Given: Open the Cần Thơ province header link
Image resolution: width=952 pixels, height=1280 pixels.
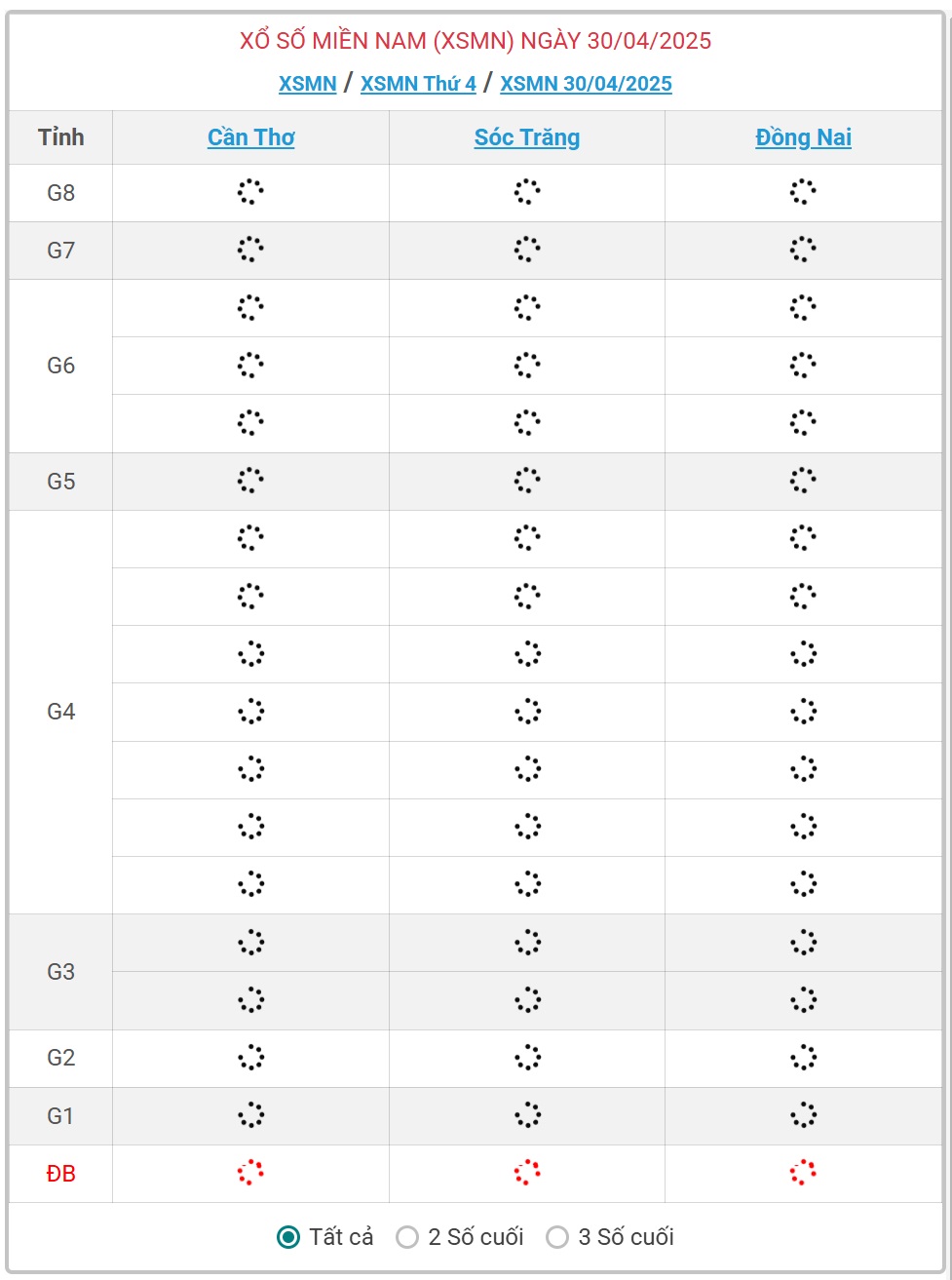Looking at the screenshot, I should pyautogui.click(x=250, y=137).
